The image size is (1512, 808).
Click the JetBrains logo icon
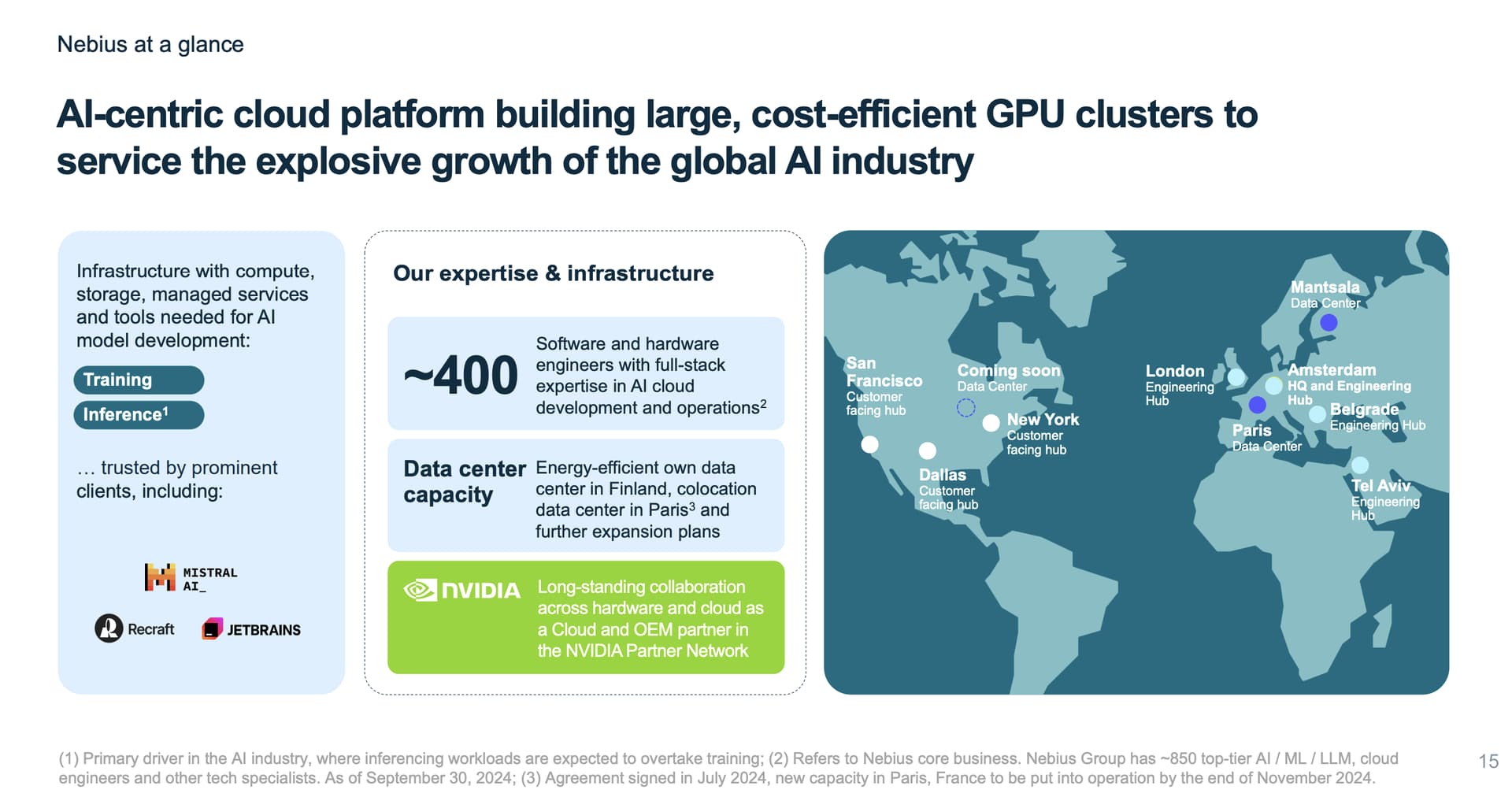click(x=212, y=629)
